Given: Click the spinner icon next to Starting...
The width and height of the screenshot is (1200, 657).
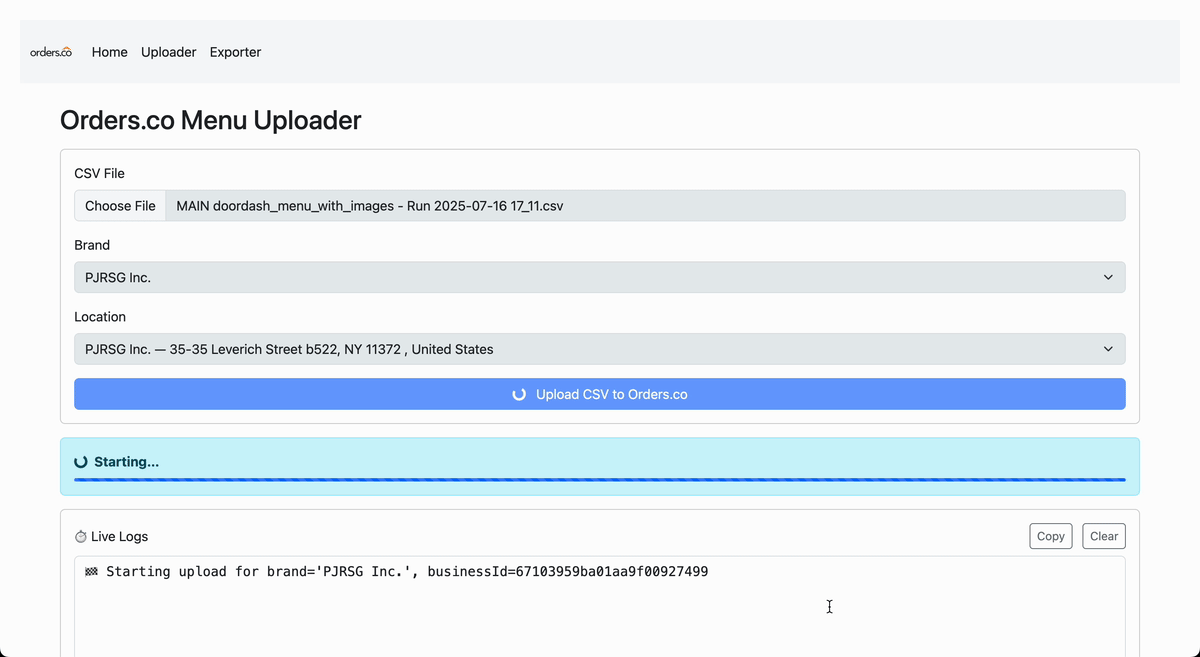Looking at the screenshot, I should tap(81, 461).
